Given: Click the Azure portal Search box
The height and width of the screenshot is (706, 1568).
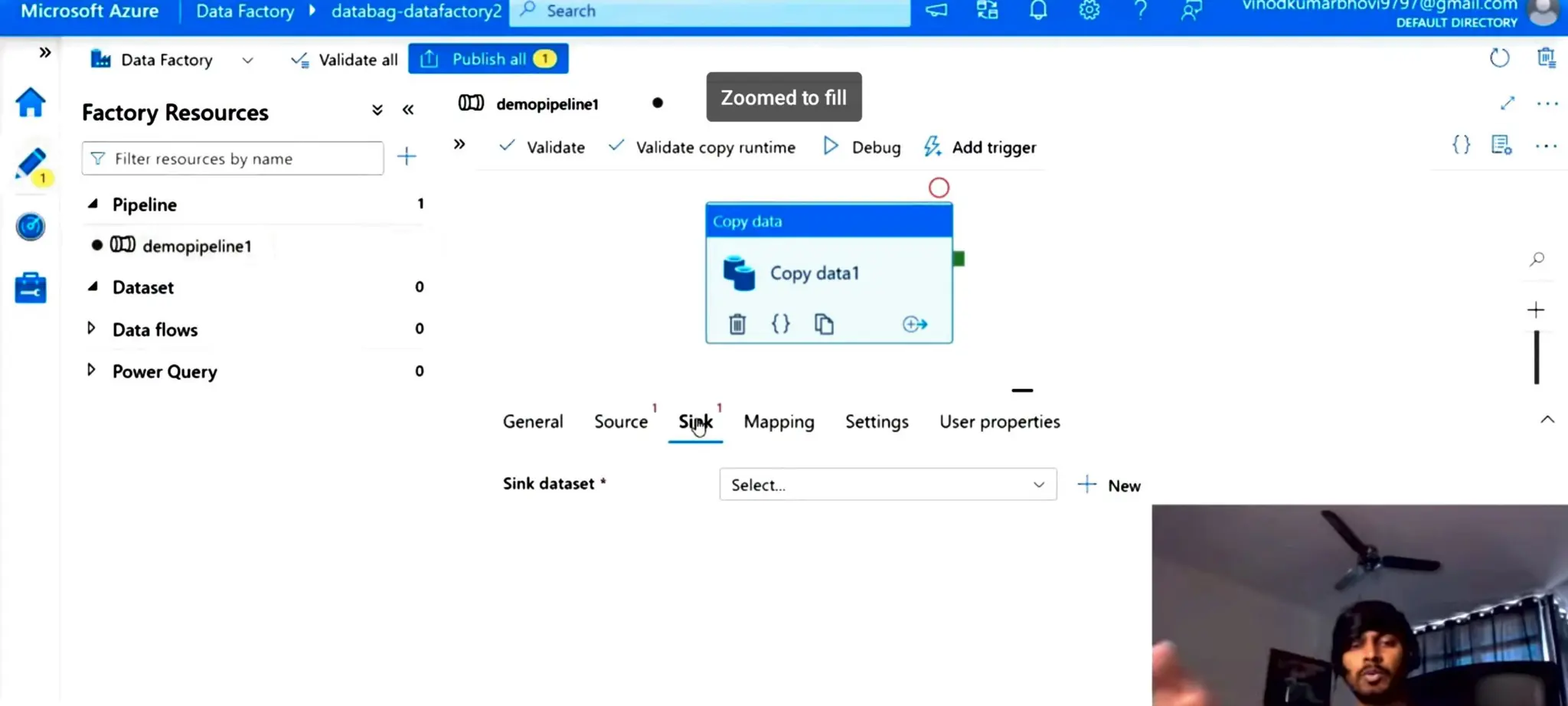Looking at the screenshot, I should click(710, 11).
